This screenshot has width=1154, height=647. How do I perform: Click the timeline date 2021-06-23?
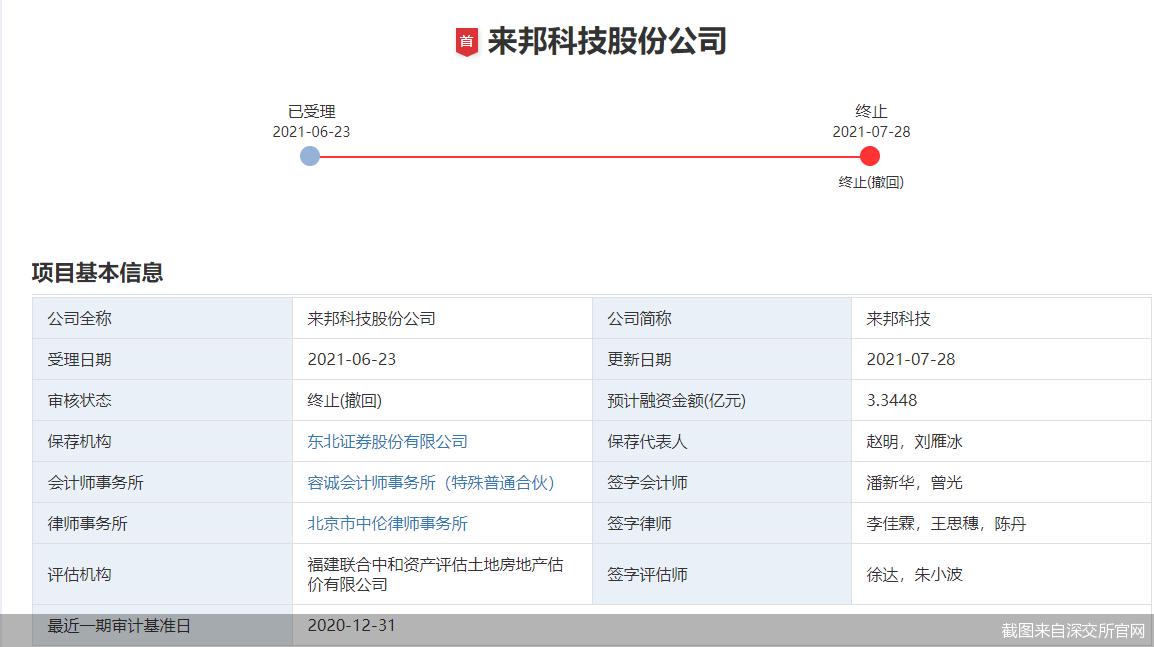[x=311, y=132]
